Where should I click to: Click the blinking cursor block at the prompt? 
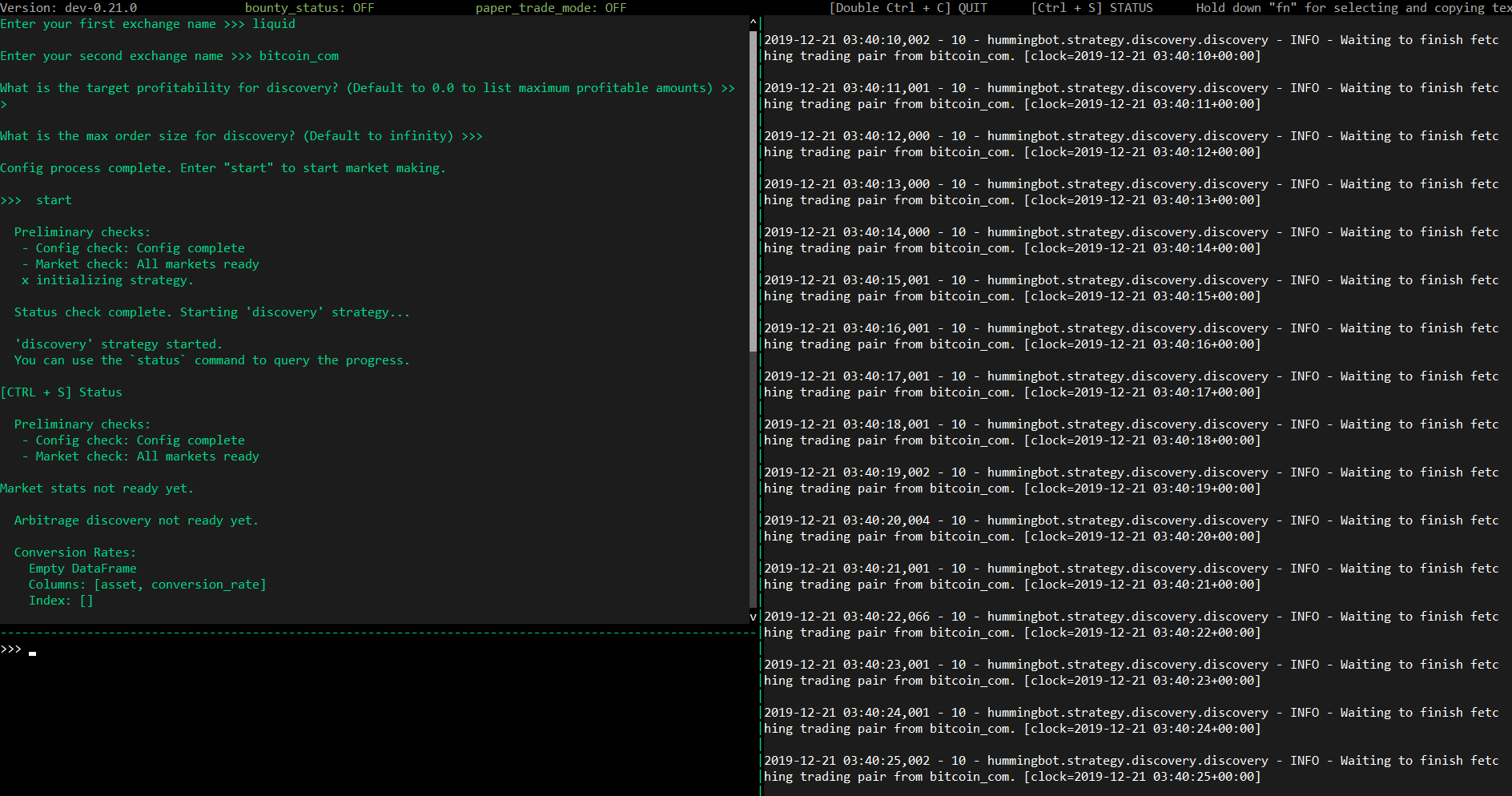(x=32, y=653)
